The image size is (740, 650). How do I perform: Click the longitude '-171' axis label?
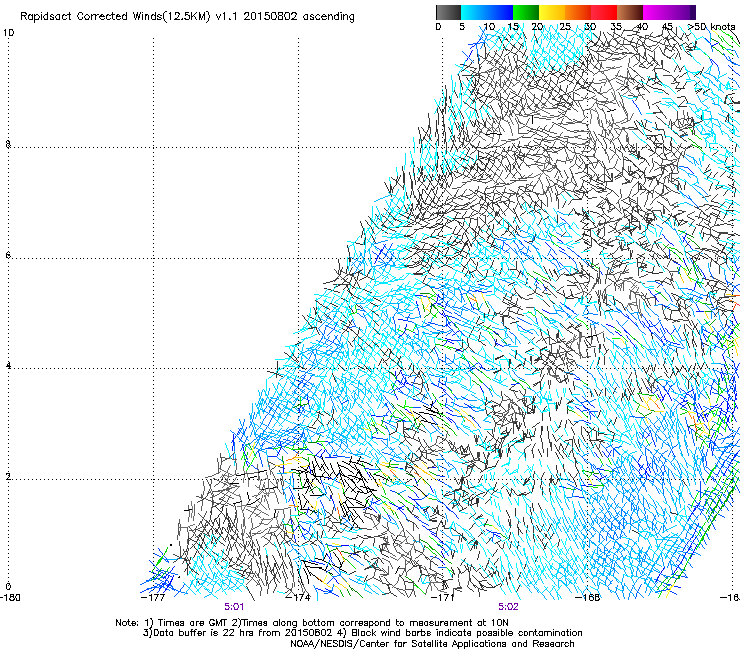[443, 598]
